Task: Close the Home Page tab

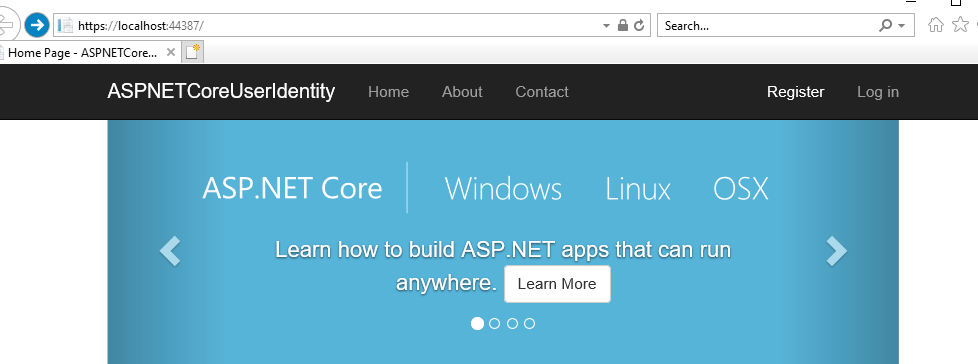Action: pyautogui.click(x=171, y=52)
